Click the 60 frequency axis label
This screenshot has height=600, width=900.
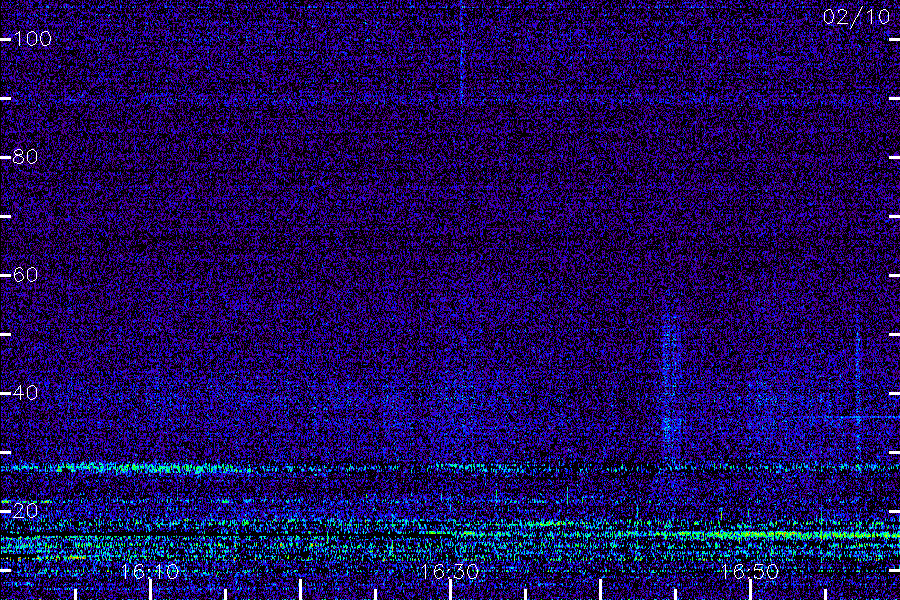tap(26, 275)
